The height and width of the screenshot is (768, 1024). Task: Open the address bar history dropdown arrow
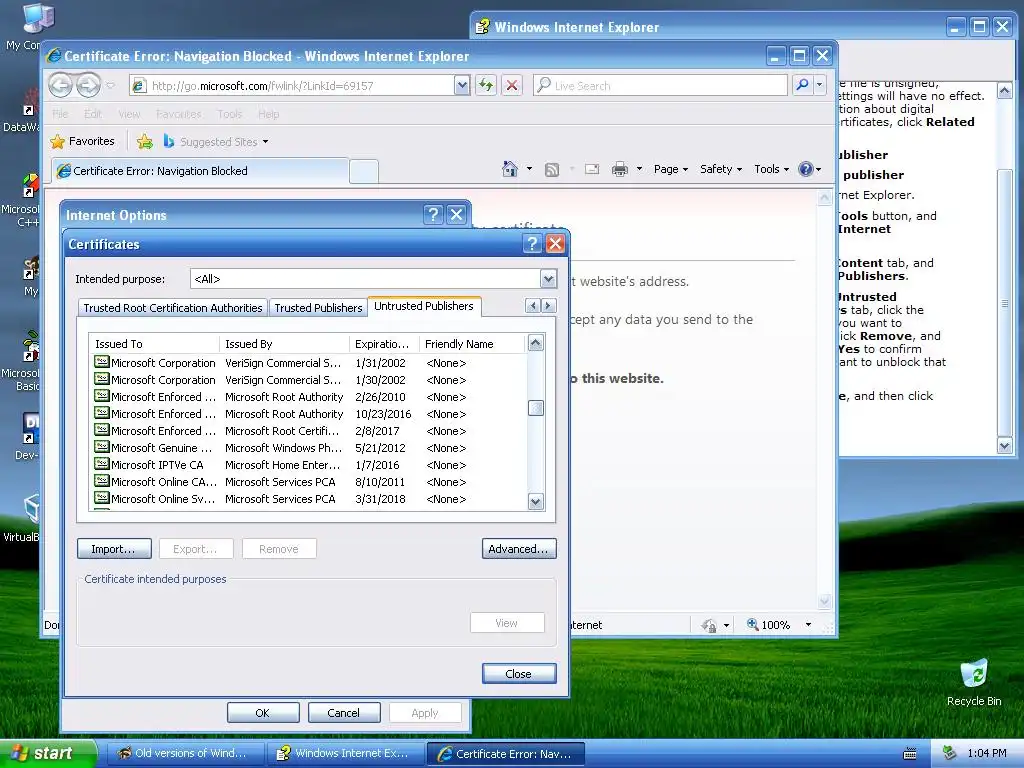(462, 86)
